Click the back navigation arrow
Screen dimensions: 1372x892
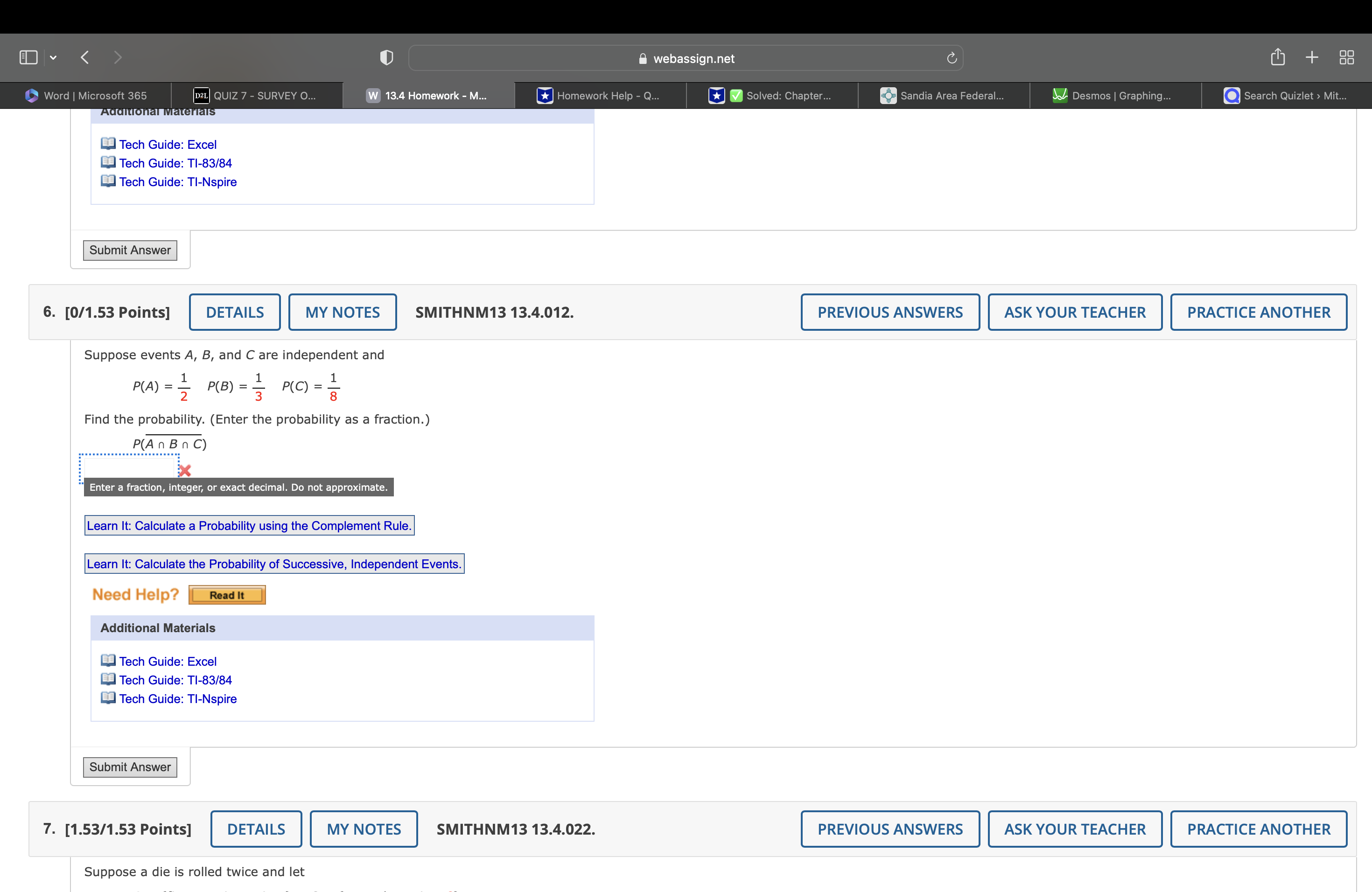(85, 57)
